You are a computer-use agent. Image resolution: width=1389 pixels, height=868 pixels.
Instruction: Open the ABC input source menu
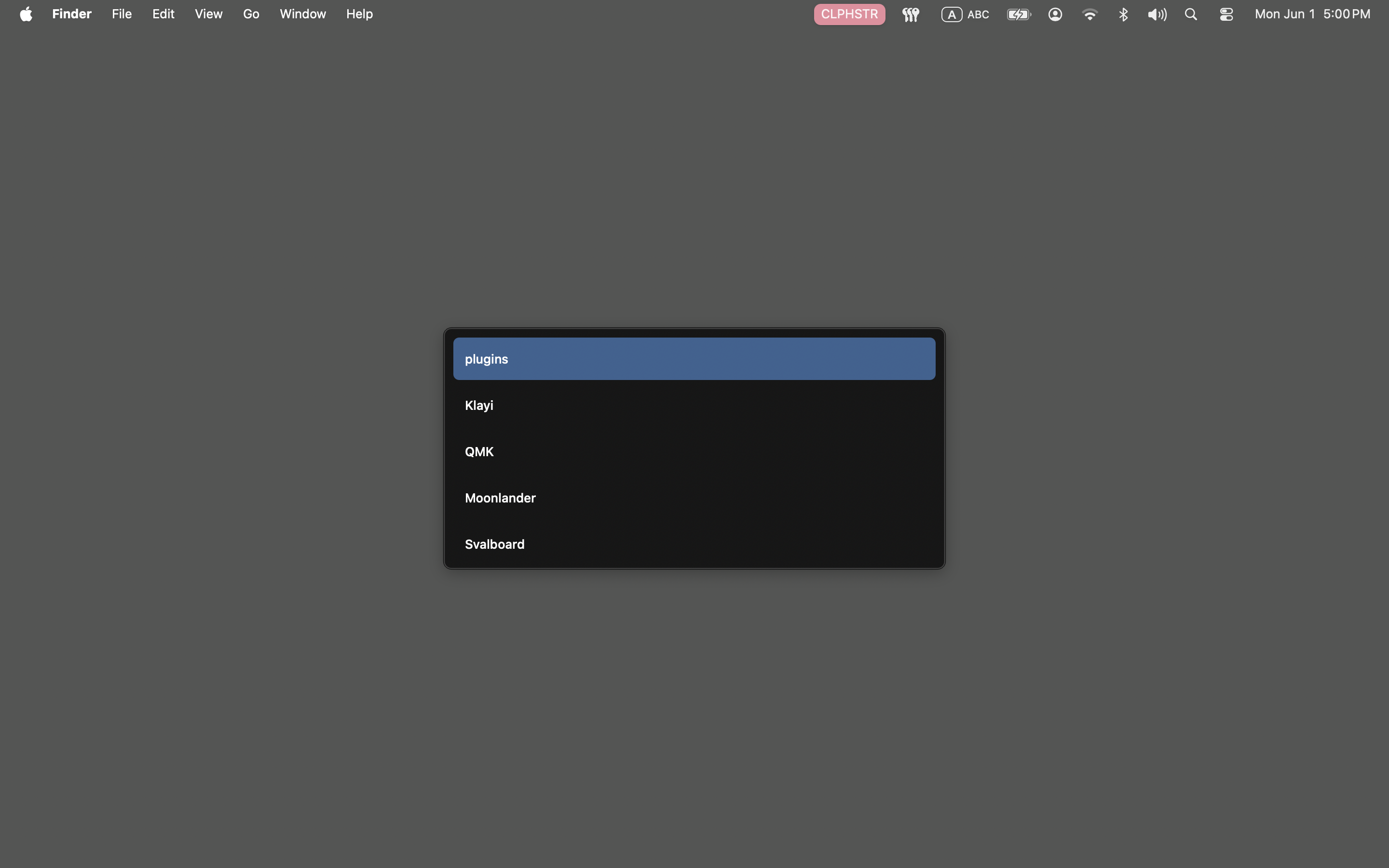(966, 14)
